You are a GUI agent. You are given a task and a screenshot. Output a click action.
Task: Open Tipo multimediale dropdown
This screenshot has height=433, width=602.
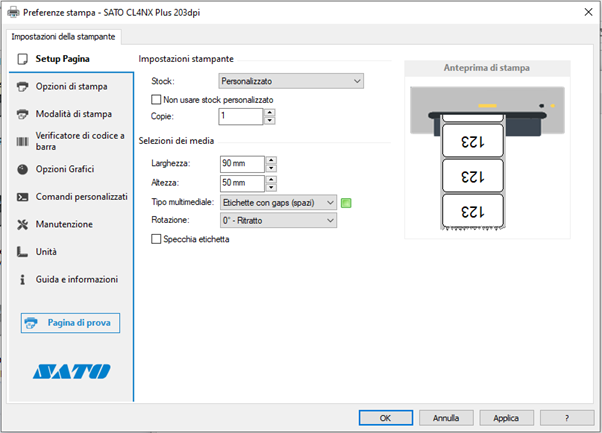tap(278, 203)
